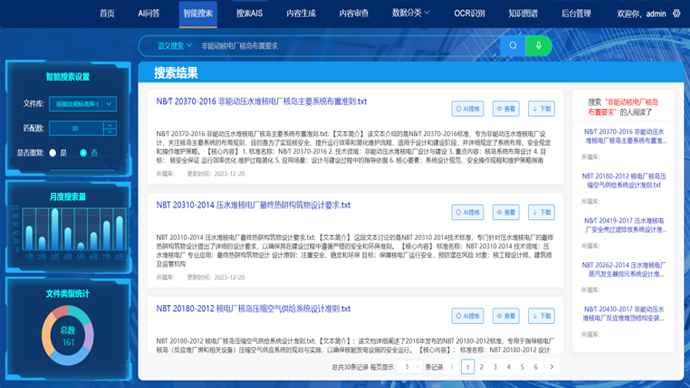Select page 1 in pagination
The image size is (690, 388).
click(468, 366)
